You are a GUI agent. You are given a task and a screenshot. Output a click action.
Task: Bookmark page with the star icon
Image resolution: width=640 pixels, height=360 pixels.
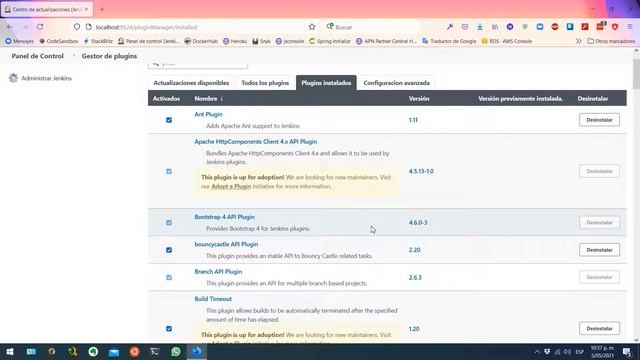pos(312,27)
